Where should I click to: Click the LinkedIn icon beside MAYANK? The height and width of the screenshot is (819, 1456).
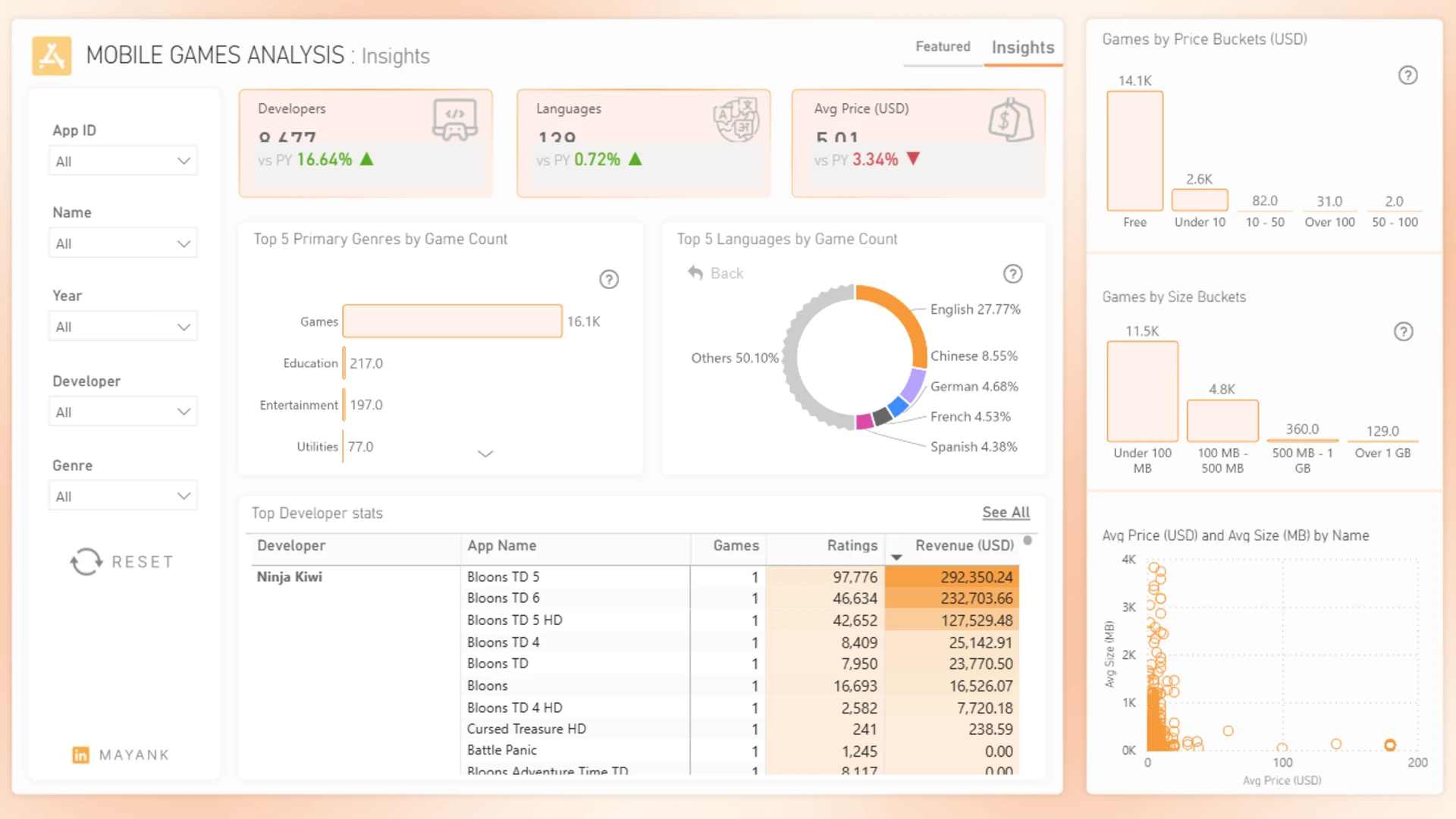pos(80,755)
